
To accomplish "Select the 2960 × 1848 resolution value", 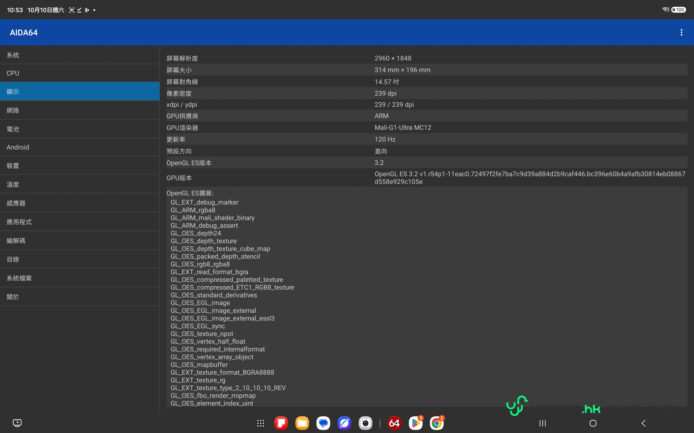I will [x=393, y=58].
